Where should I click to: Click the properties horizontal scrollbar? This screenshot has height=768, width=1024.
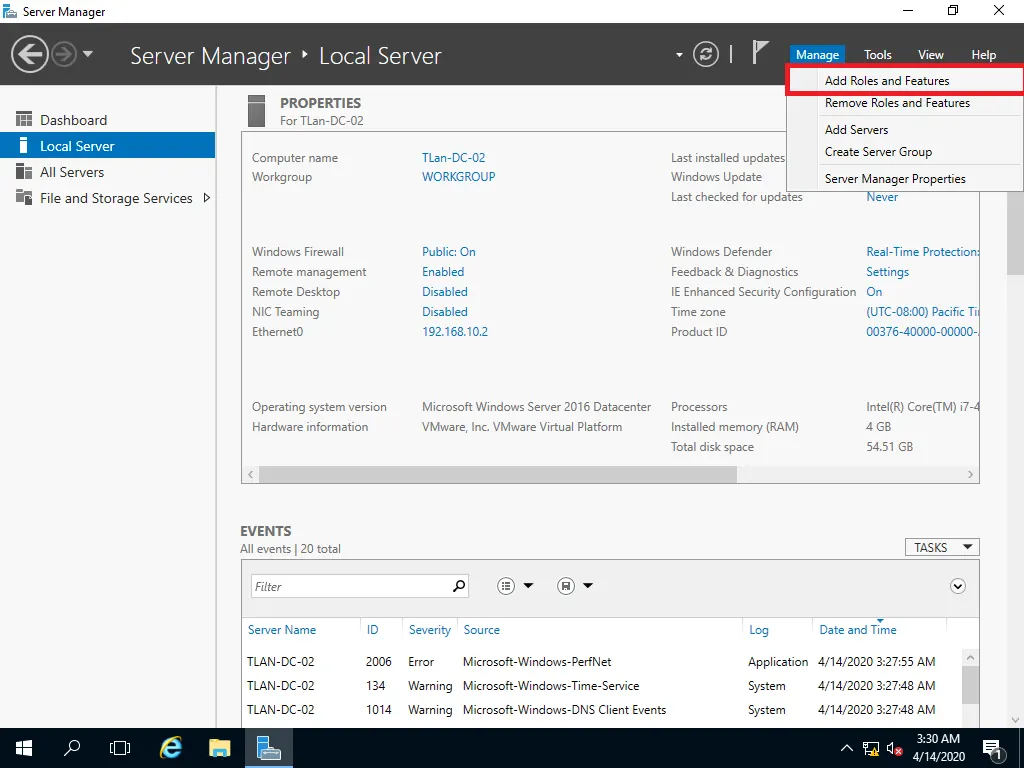tap(498, 475)
